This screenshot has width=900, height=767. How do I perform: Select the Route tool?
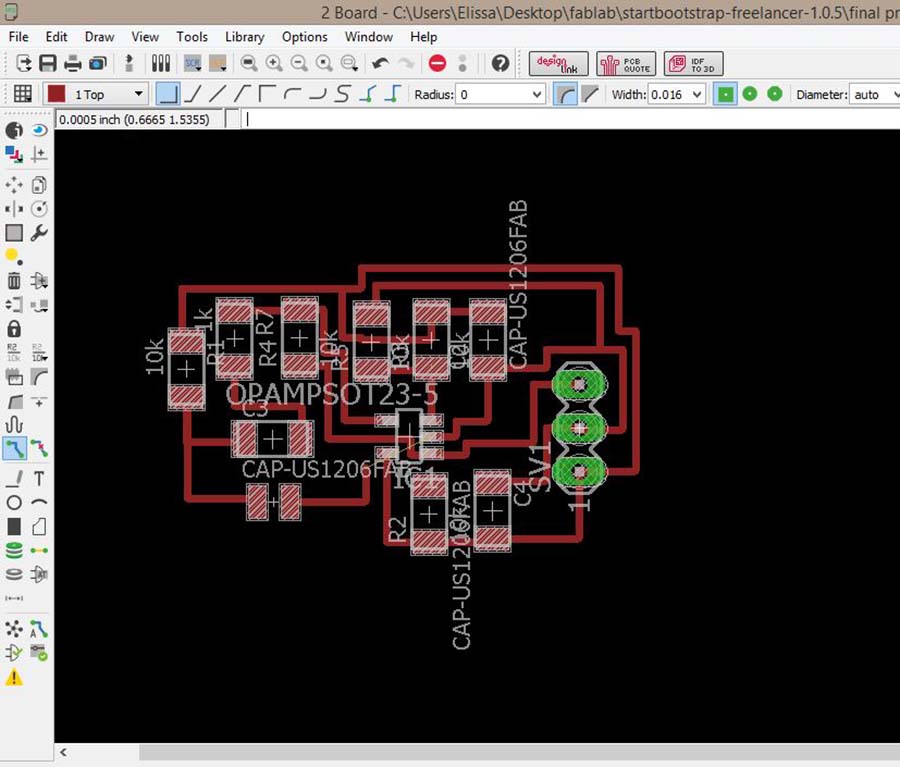pos(14,448)
